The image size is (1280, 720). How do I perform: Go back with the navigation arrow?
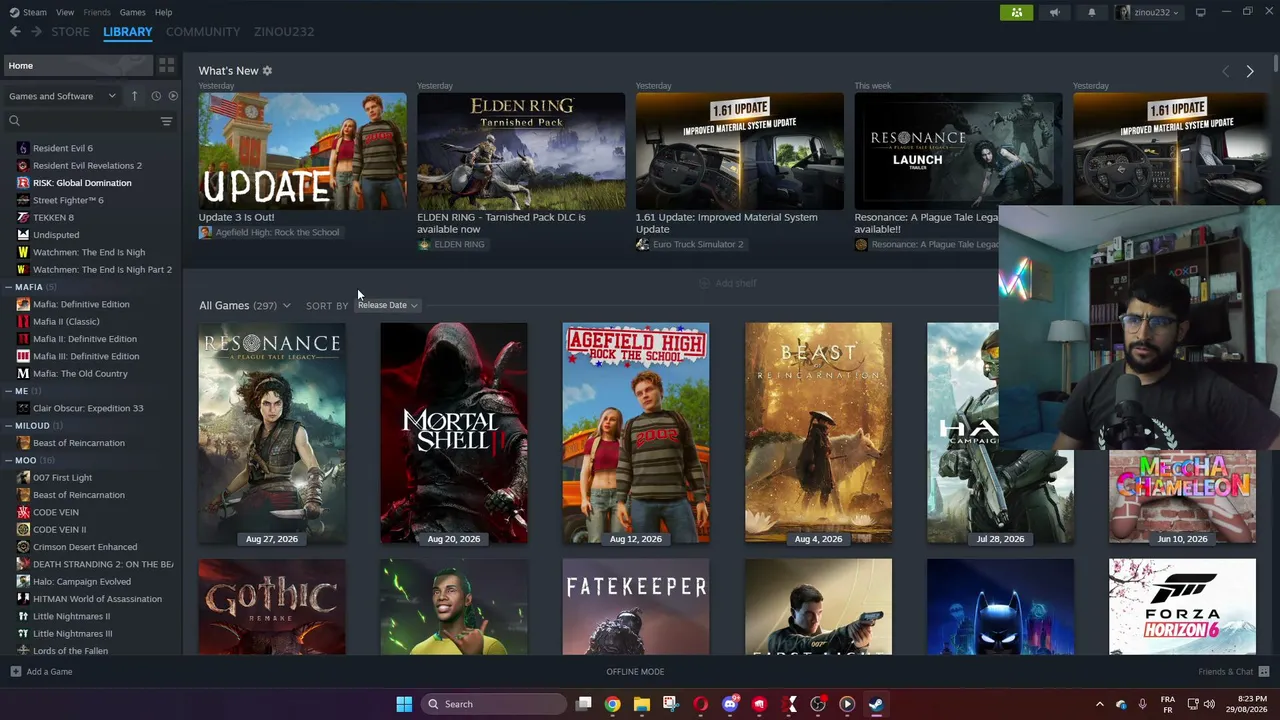15,32
